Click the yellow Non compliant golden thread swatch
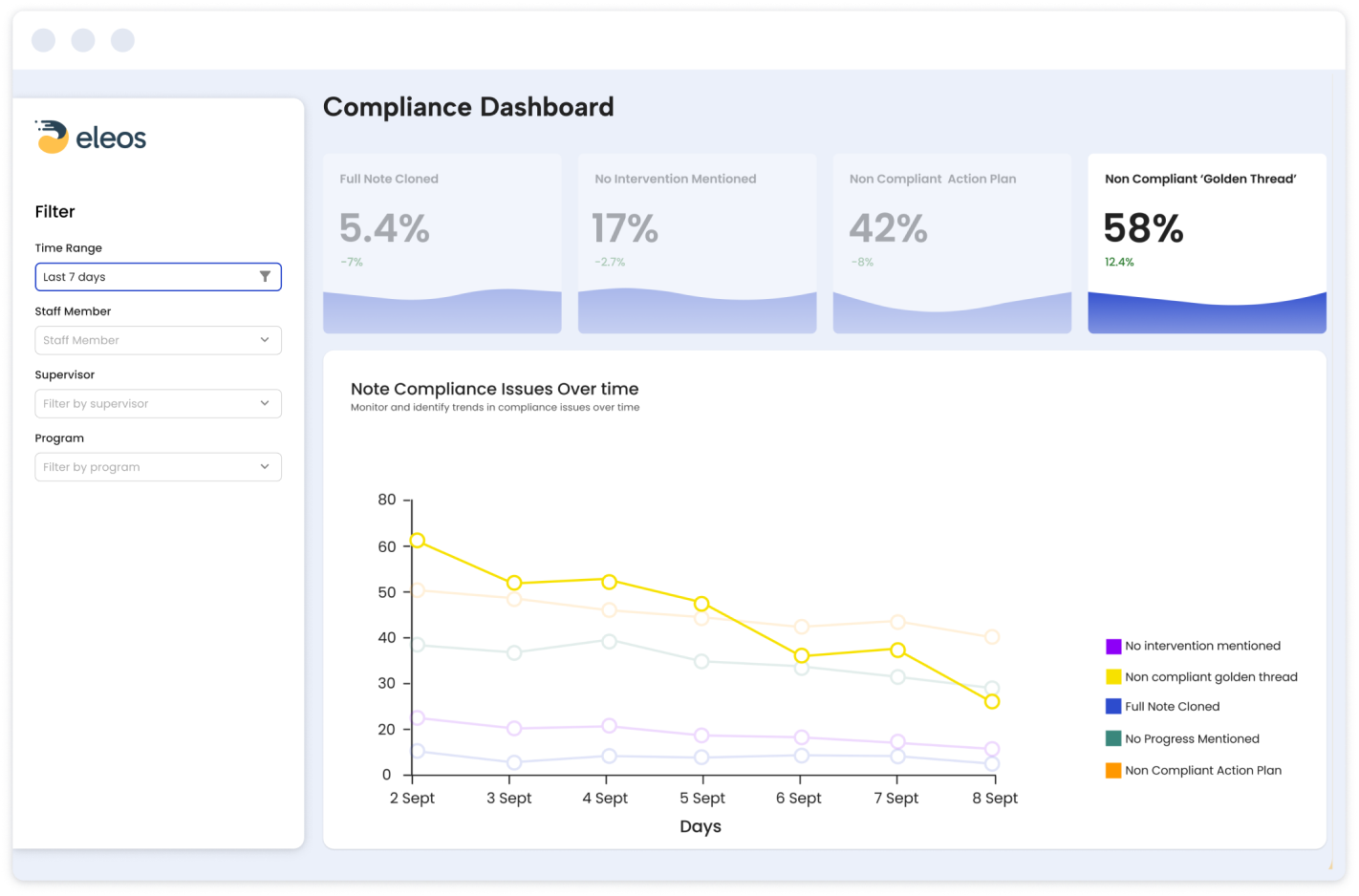 click(x=1113, y=677)
